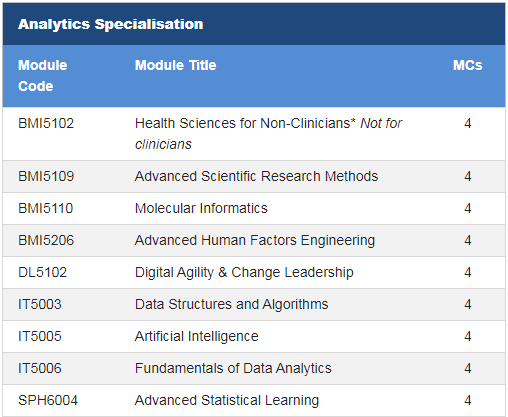Click Data Structures and Algorithms title
Image resolution: width=508 pixels, height=417 pixels.
(x=232, y=305)
